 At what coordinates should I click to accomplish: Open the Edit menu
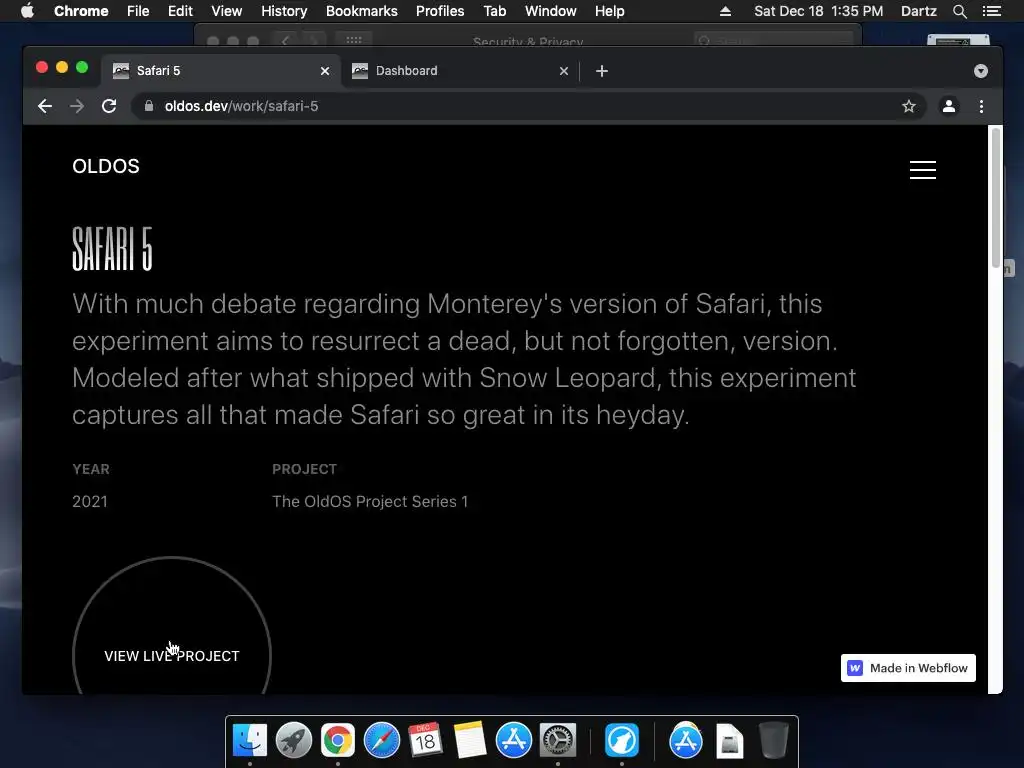(x=180, y=11)
